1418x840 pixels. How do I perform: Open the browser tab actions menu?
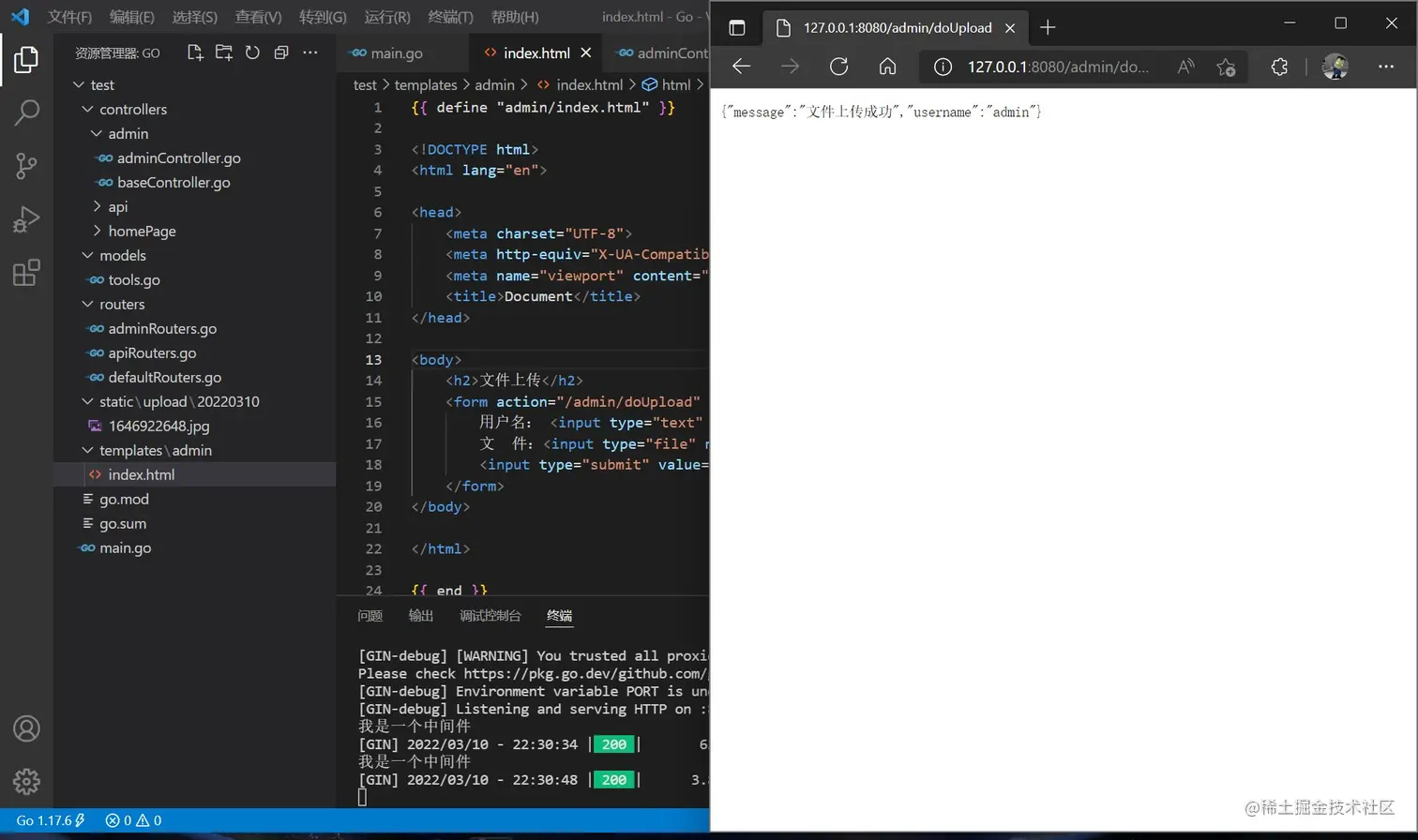click(737, 27)
